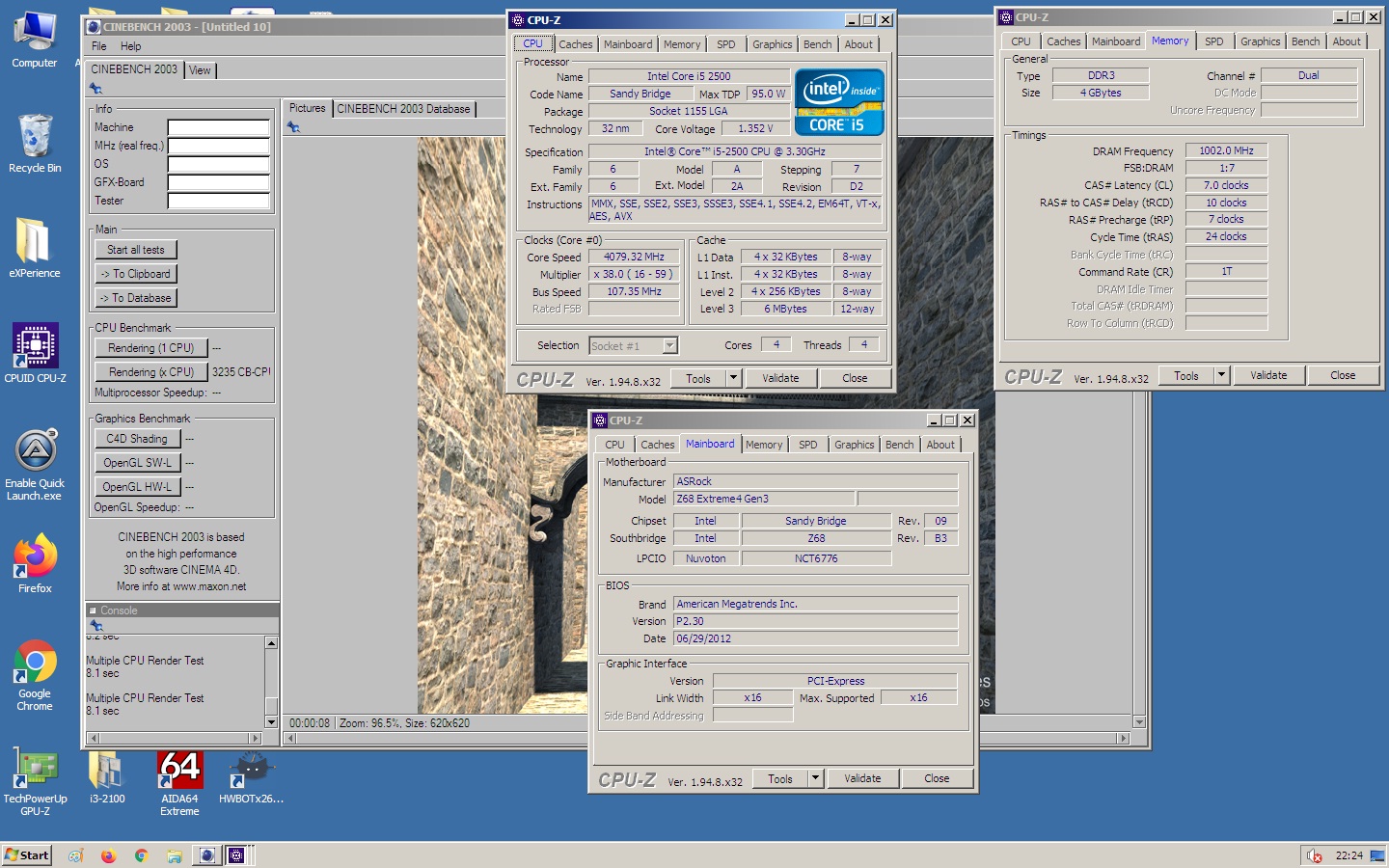
Task: Open the Computer desktop icon
Action: [x=35, y=41]
